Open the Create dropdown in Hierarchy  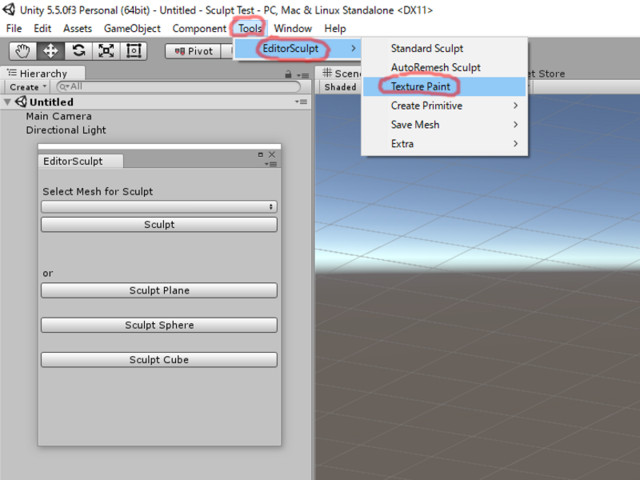tap(28, 87)
